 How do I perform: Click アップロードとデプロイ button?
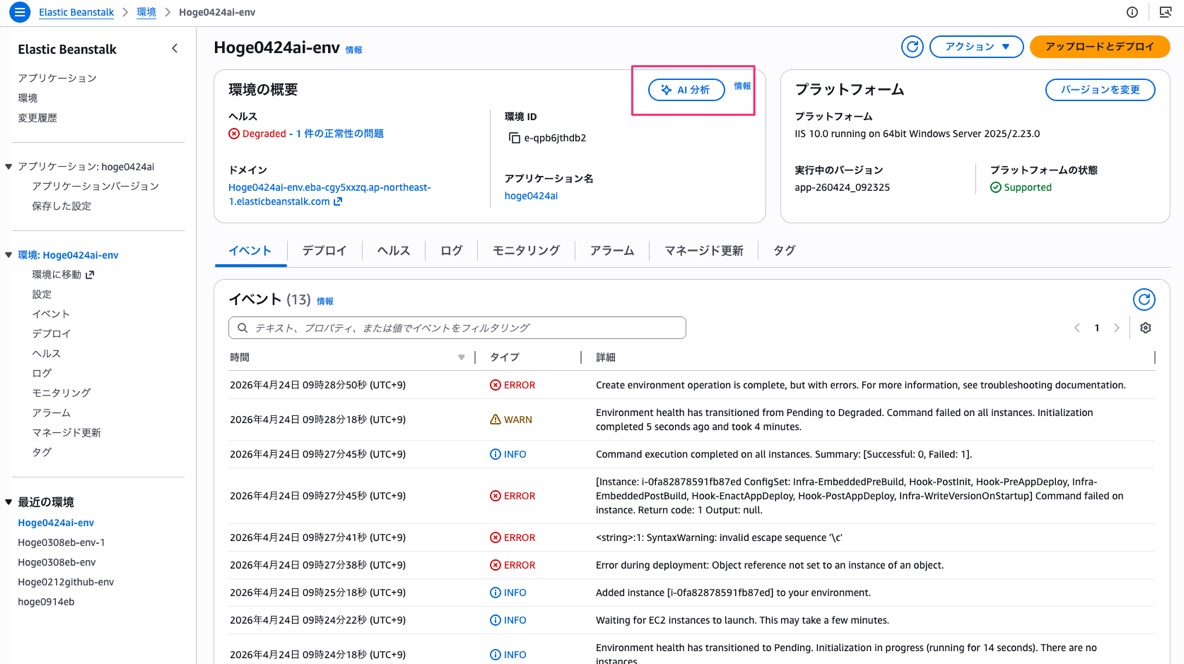coord(1099,47)
